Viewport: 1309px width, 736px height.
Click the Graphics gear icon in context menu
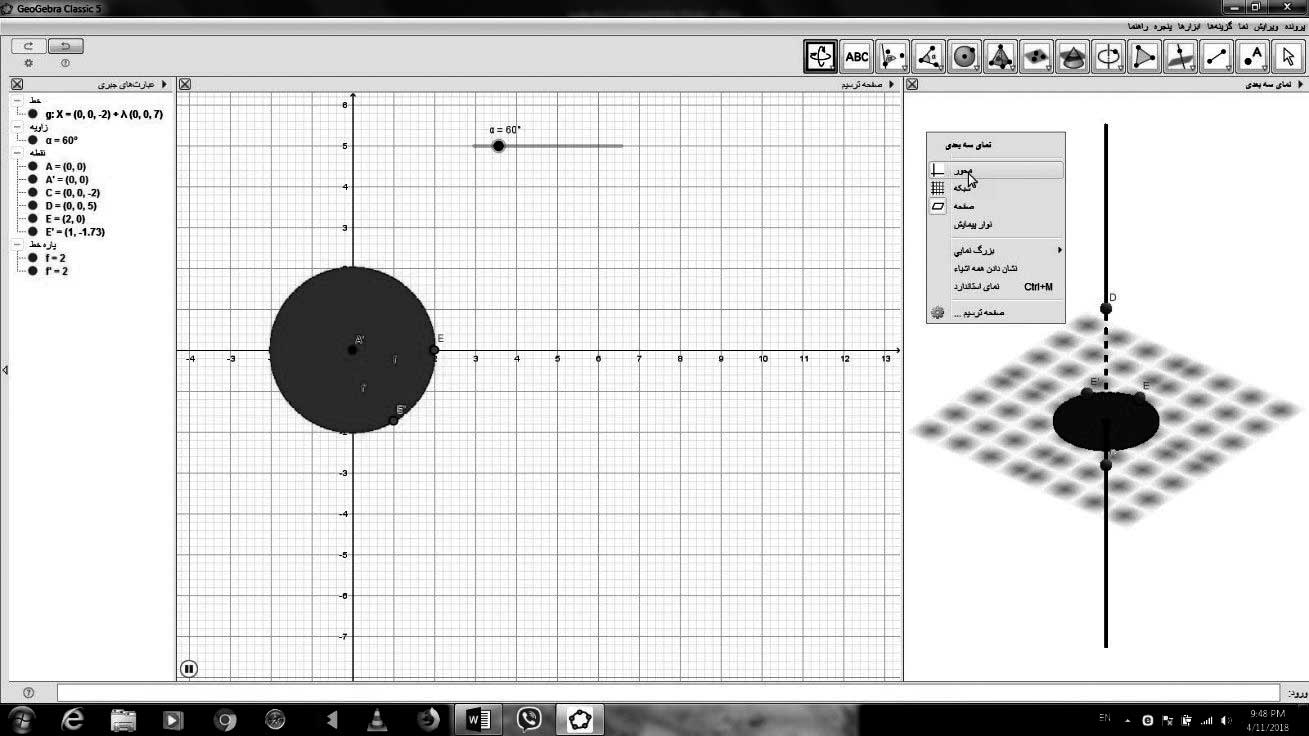tap(937, 313)
